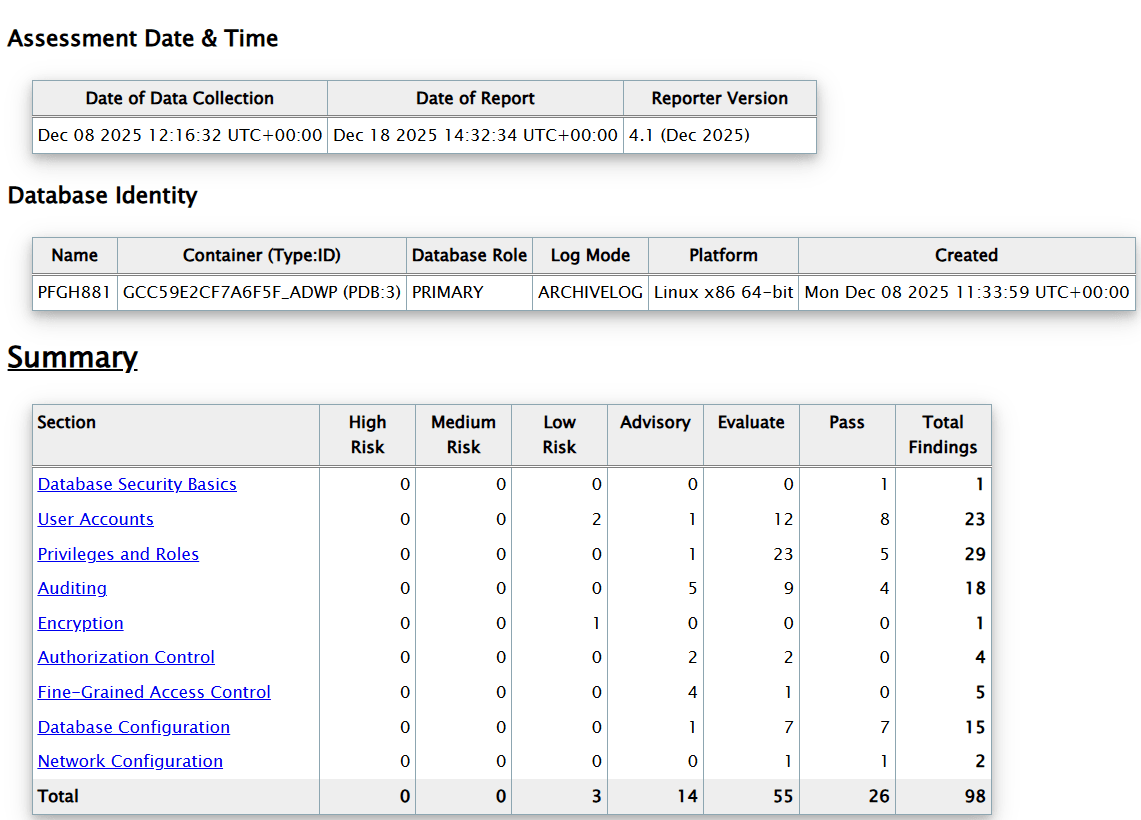The width and height of the screenshot is (1141, 820).
Task: Click Database Configuration total findings 15
Action: [x=975, y=727]
